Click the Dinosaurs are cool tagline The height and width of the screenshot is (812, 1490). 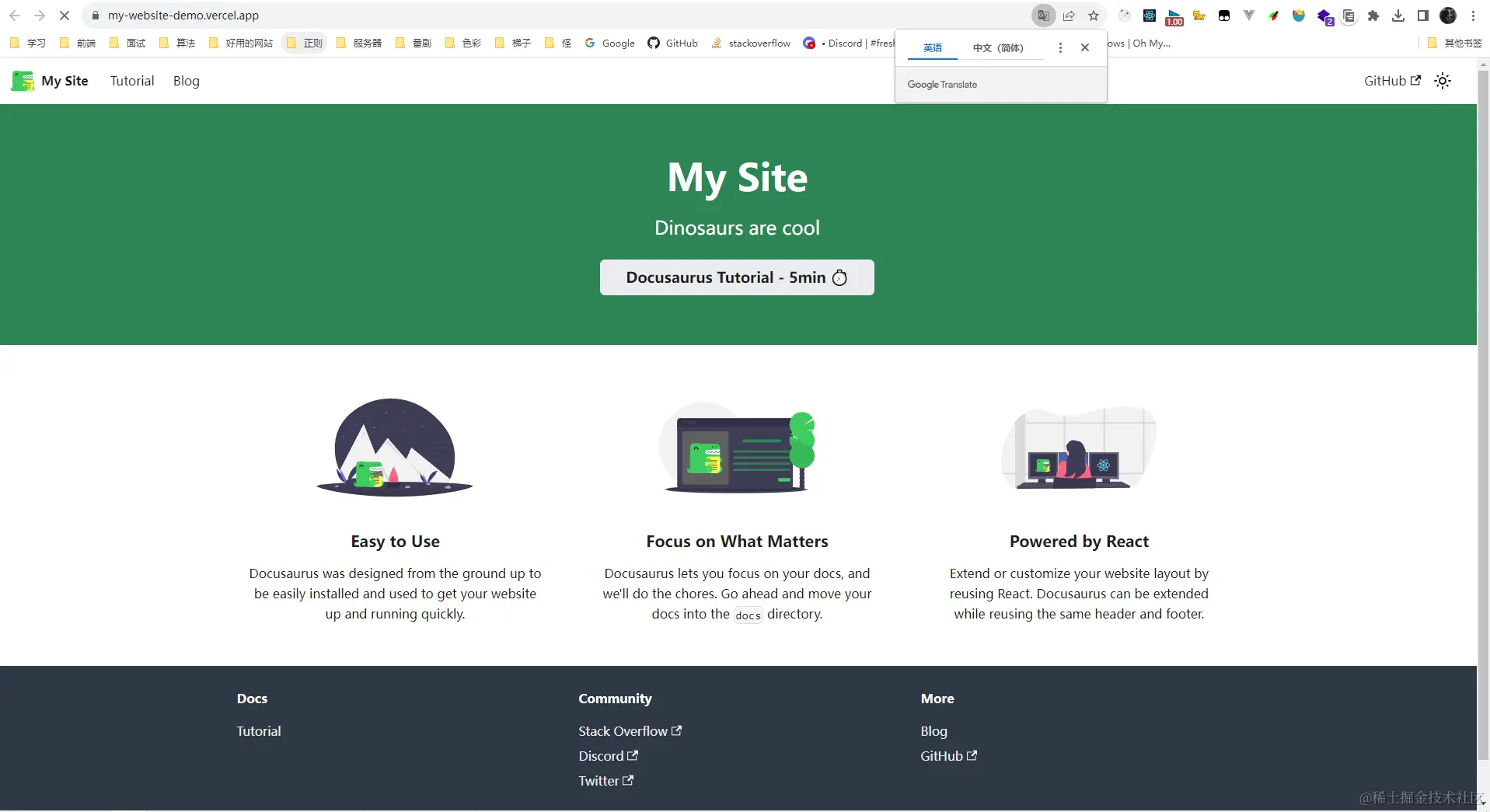coord(737,228)
